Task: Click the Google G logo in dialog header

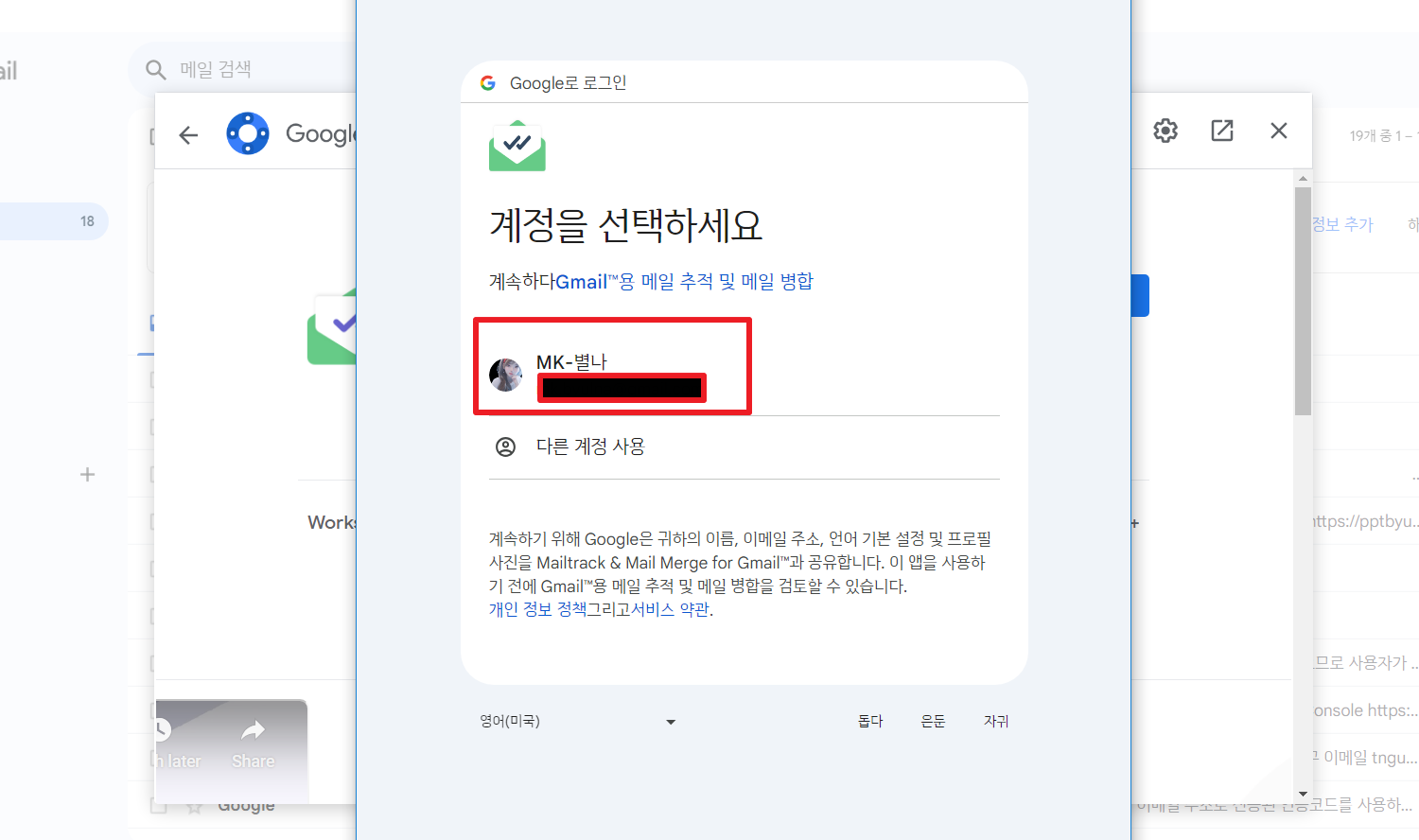Action: coord(488,83)
